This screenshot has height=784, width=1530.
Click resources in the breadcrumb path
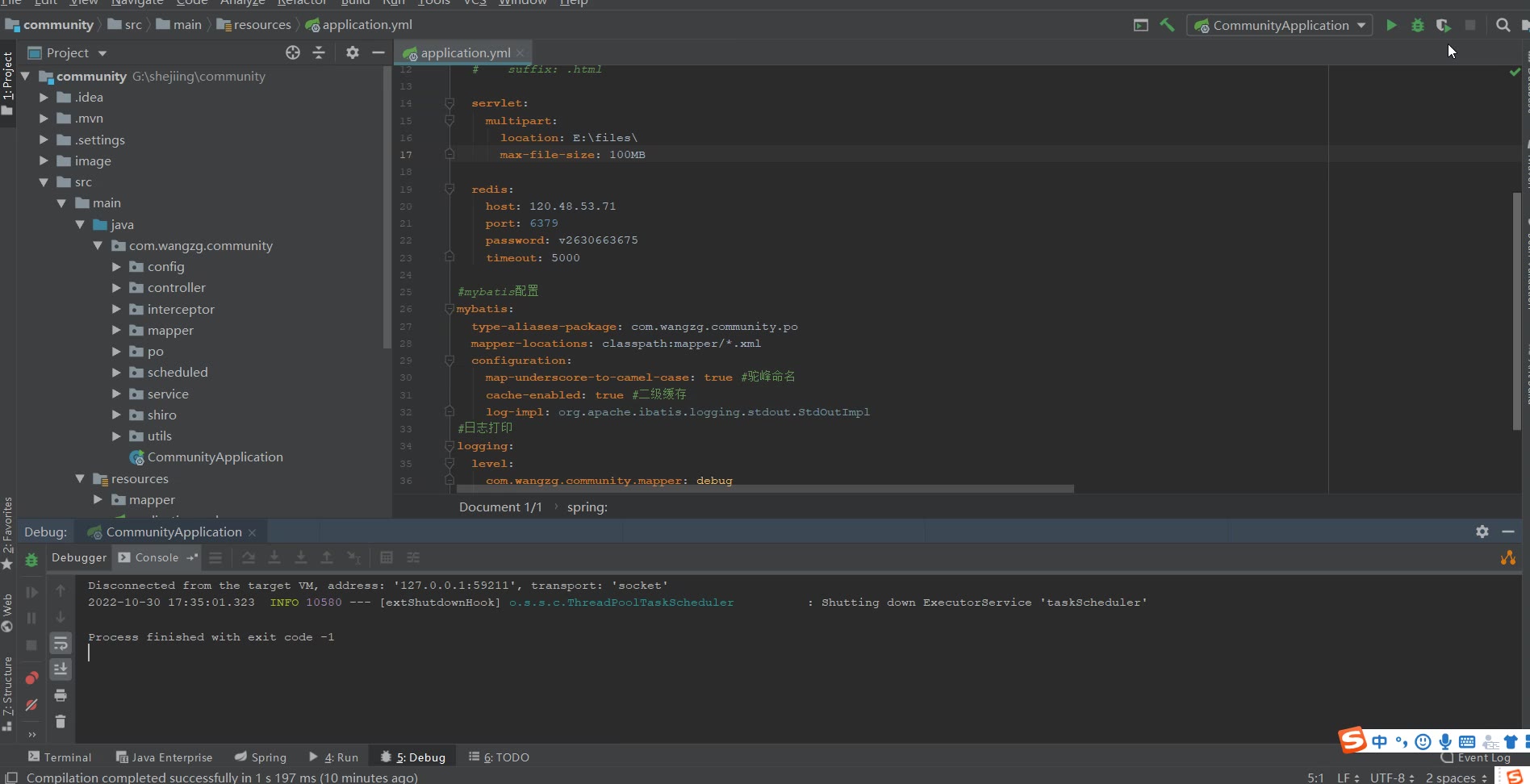click(x=254, y=25)
